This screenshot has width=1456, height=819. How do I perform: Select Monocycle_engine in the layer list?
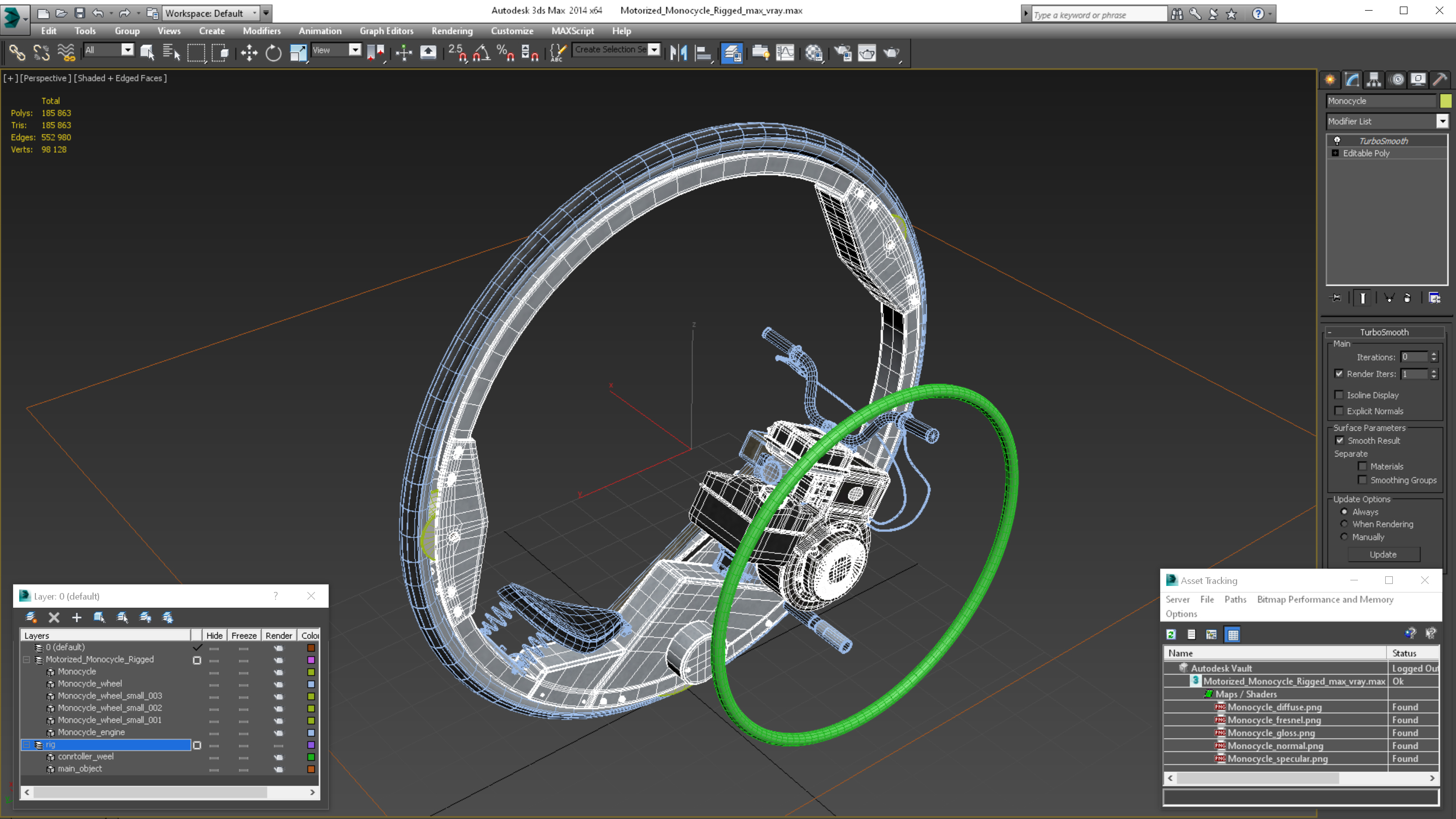[x=91, y=733]
